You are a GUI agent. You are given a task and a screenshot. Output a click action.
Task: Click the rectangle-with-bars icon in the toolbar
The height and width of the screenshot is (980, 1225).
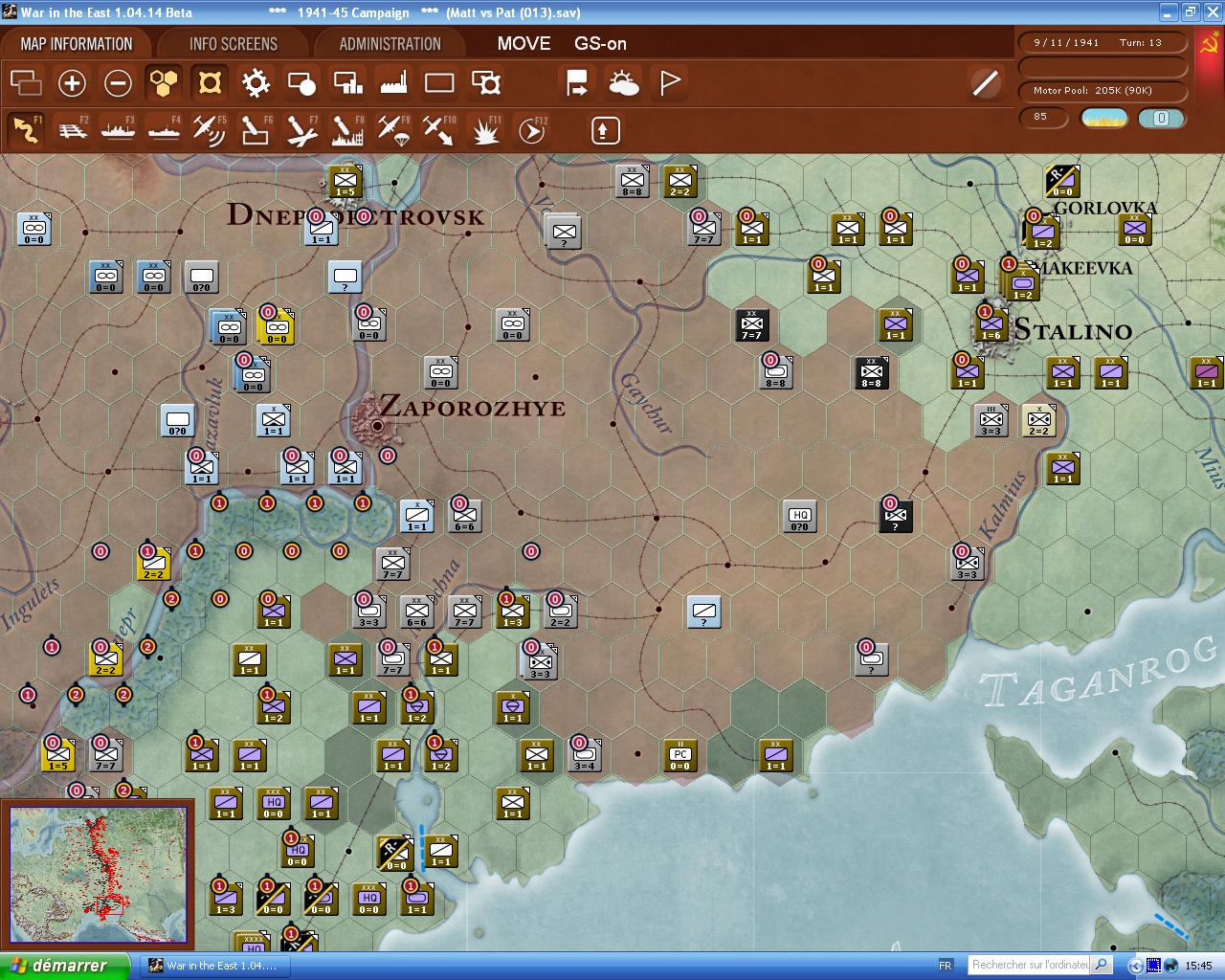(x=347, y=83)
